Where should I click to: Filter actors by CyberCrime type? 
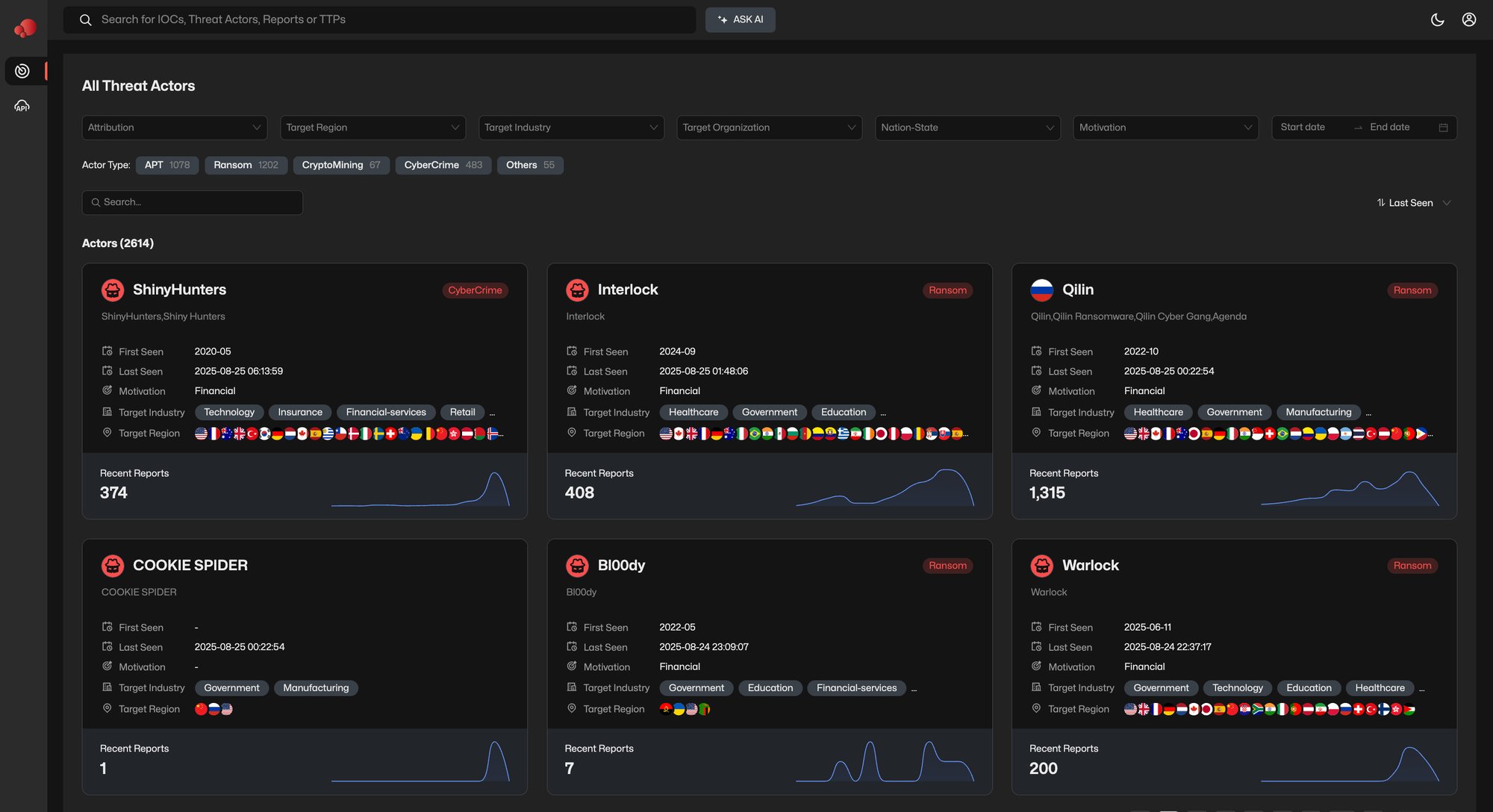click(x=443, y=165)
